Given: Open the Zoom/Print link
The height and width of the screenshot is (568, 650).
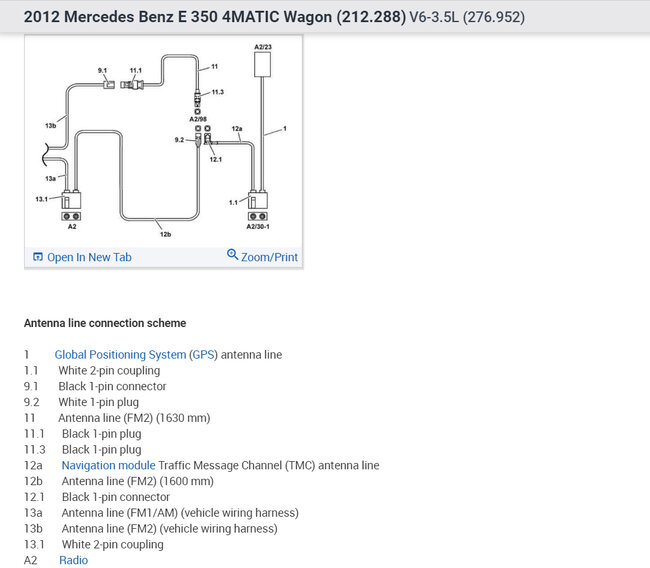Looking at the screenshot, I should coord(269,257).
